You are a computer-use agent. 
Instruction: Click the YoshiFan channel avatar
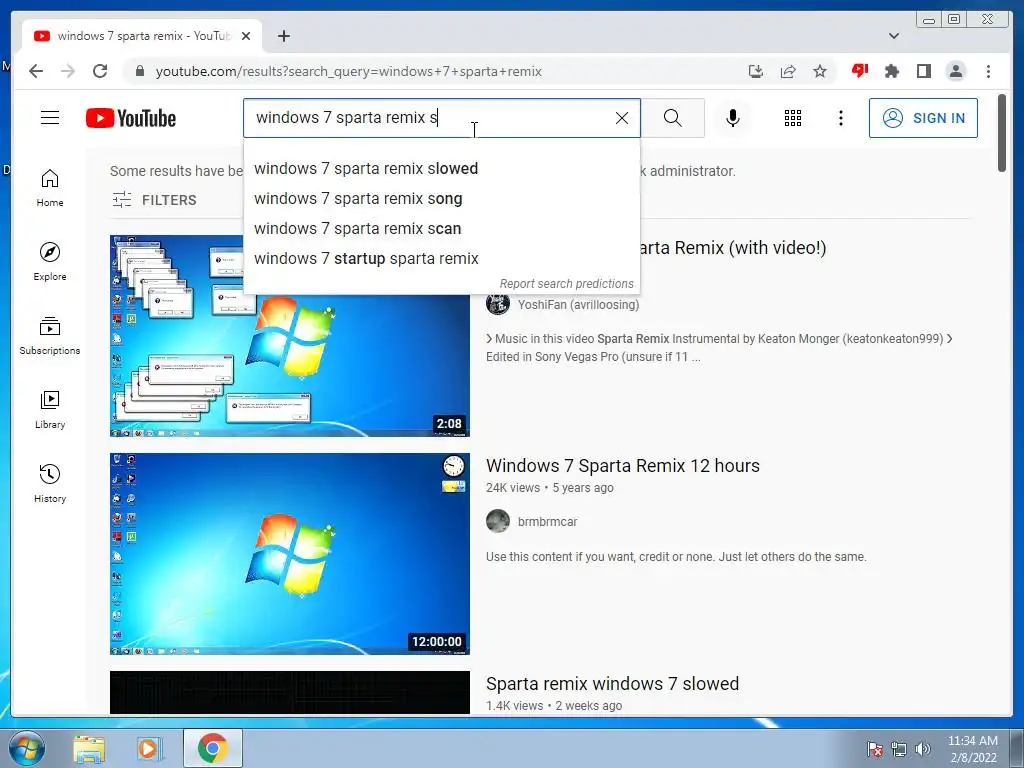point(498,304)
